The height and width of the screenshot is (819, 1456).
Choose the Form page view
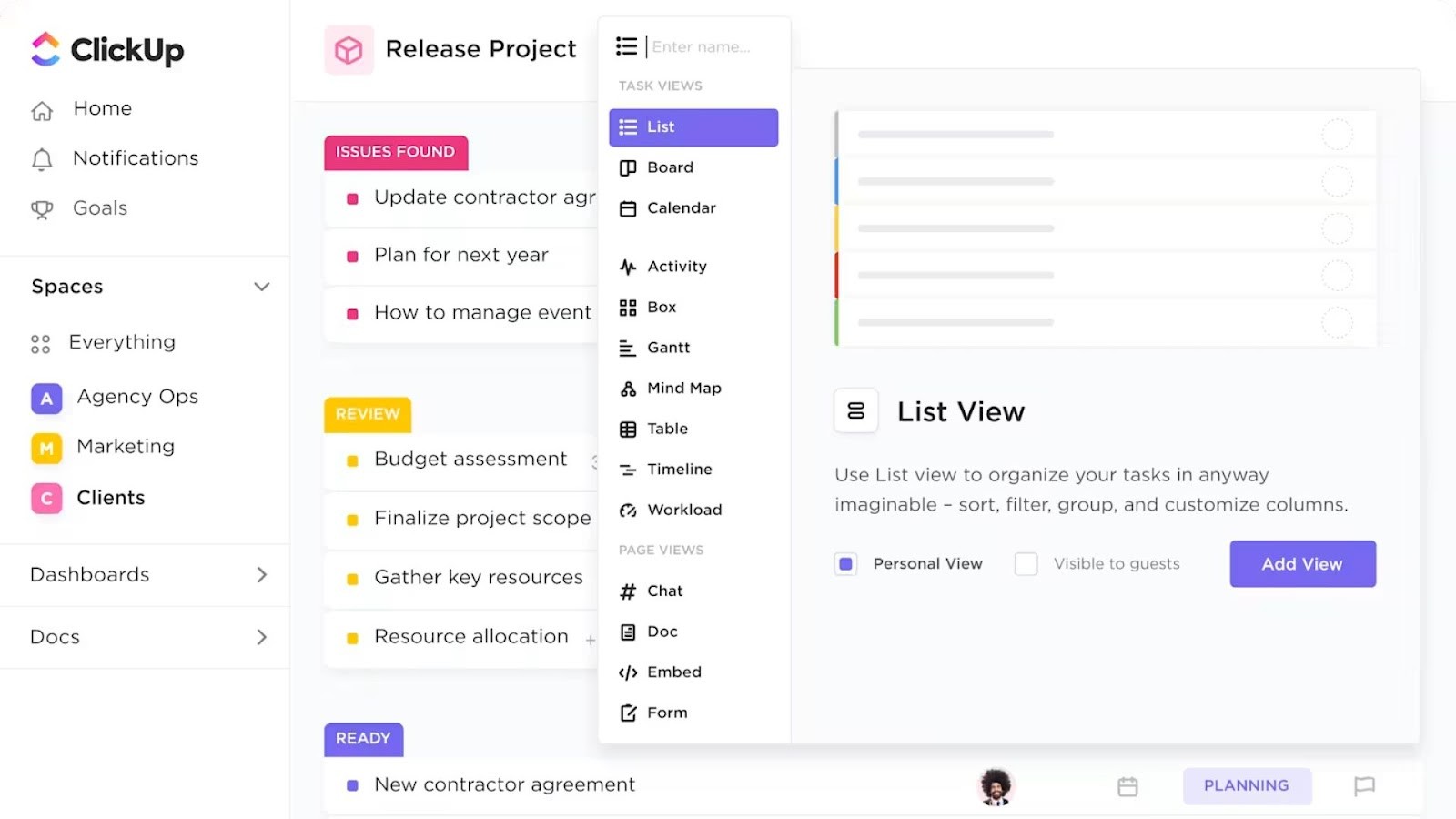(x=667, y=713)
